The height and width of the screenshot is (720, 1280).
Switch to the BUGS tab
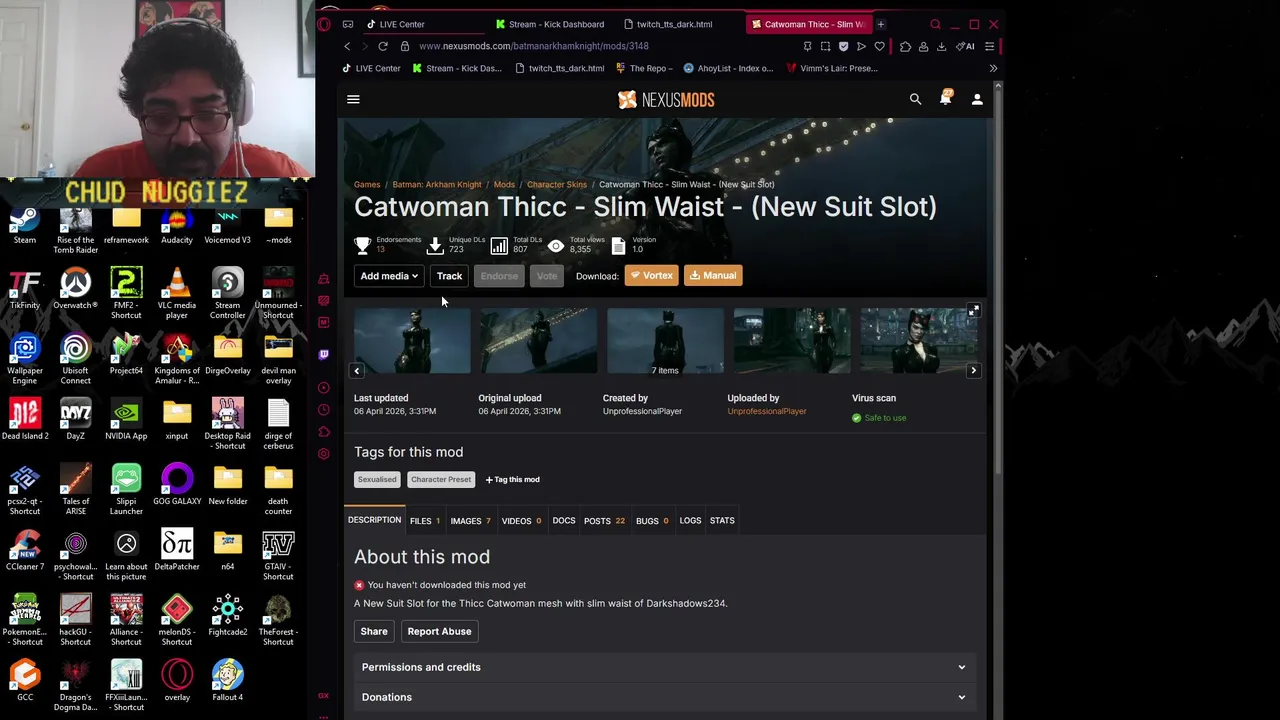[x=652, y=521]
